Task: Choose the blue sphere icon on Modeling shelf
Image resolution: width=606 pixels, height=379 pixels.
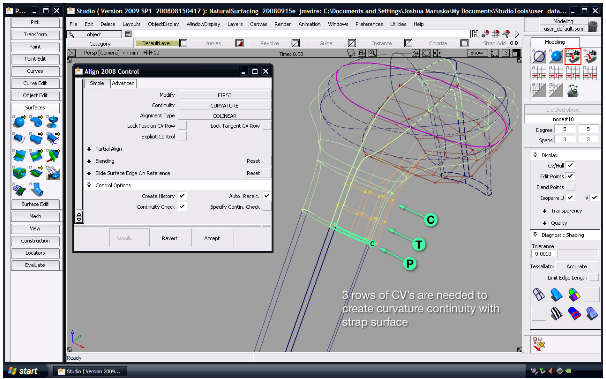Action: click(556, 56)
